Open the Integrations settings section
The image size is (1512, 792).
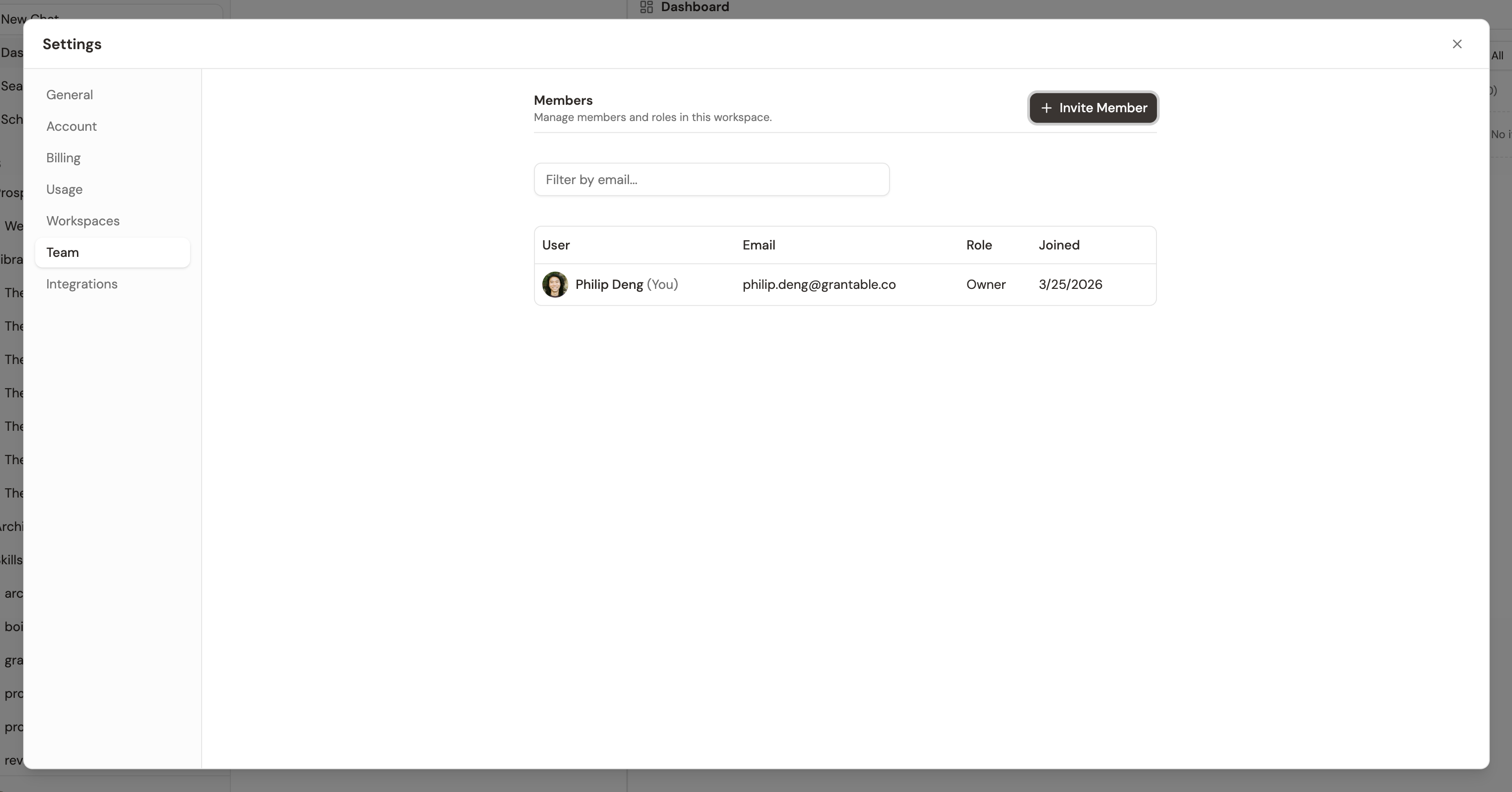[x=82, y=284]
